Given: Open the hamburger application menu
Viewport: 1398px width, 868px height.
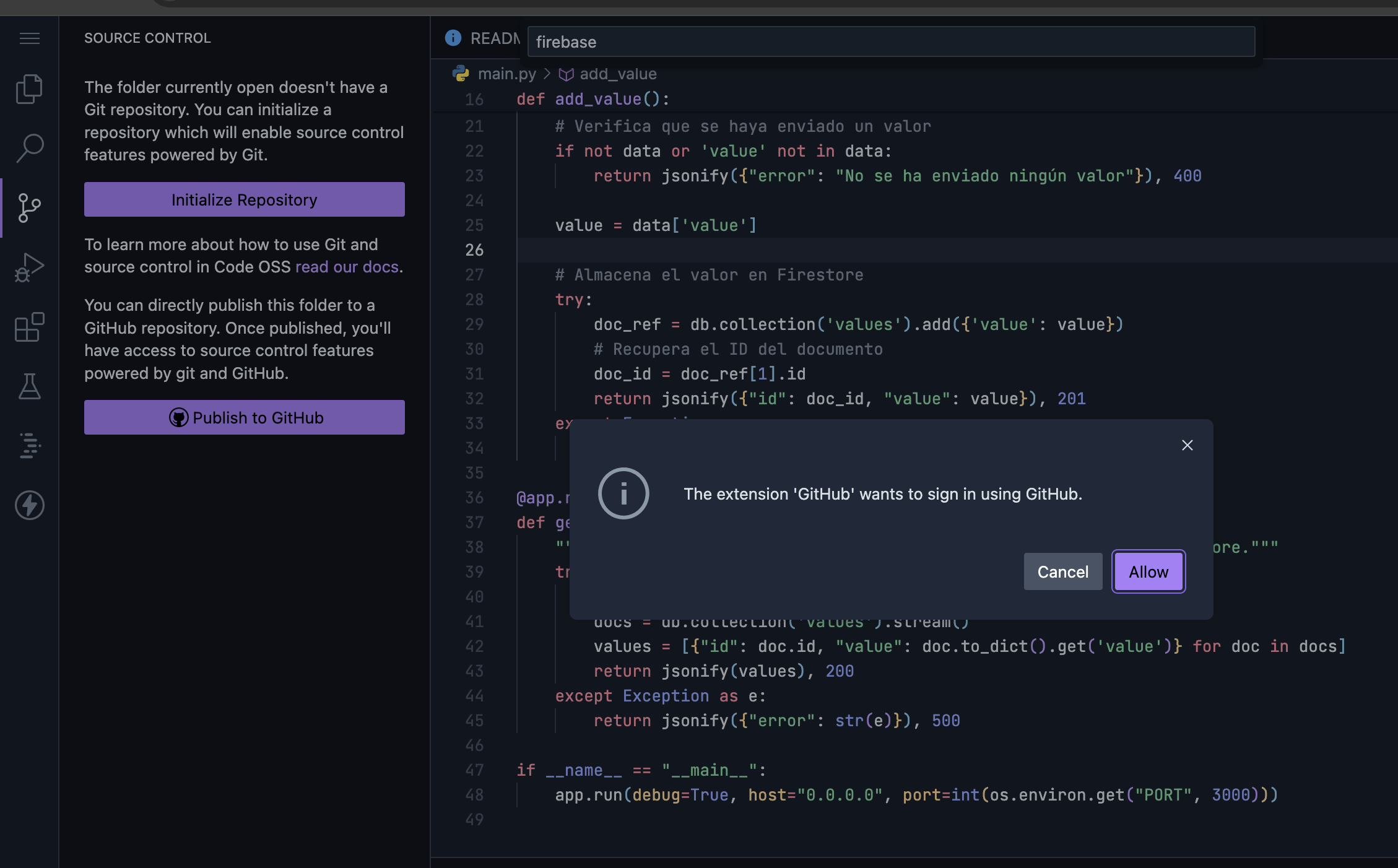Looking at the screenshot, I should tap(29, 38).
